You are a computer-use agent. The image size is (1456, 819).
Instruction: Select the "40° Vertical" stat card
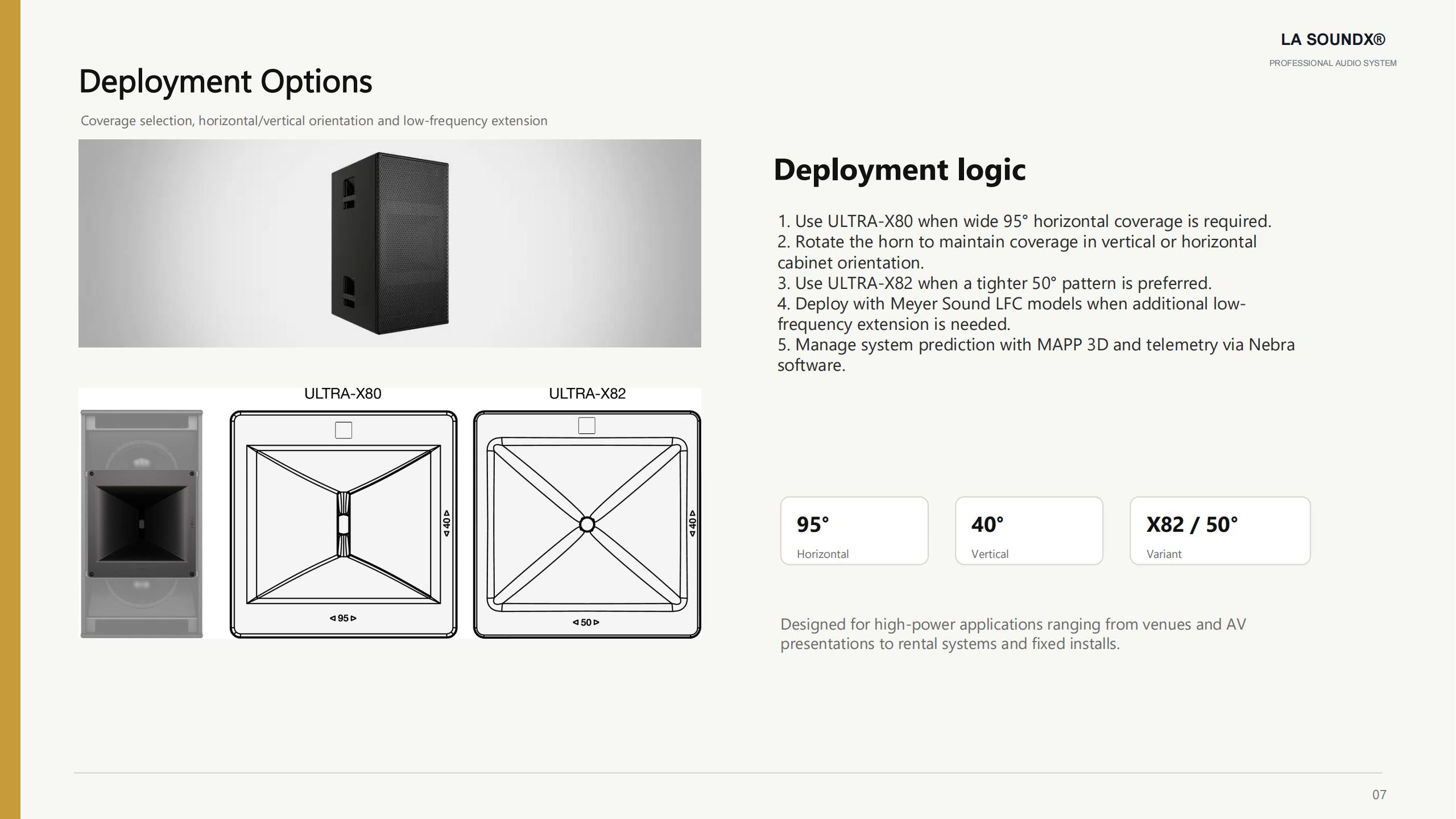pyautogui.click(x=1029, y=531)
